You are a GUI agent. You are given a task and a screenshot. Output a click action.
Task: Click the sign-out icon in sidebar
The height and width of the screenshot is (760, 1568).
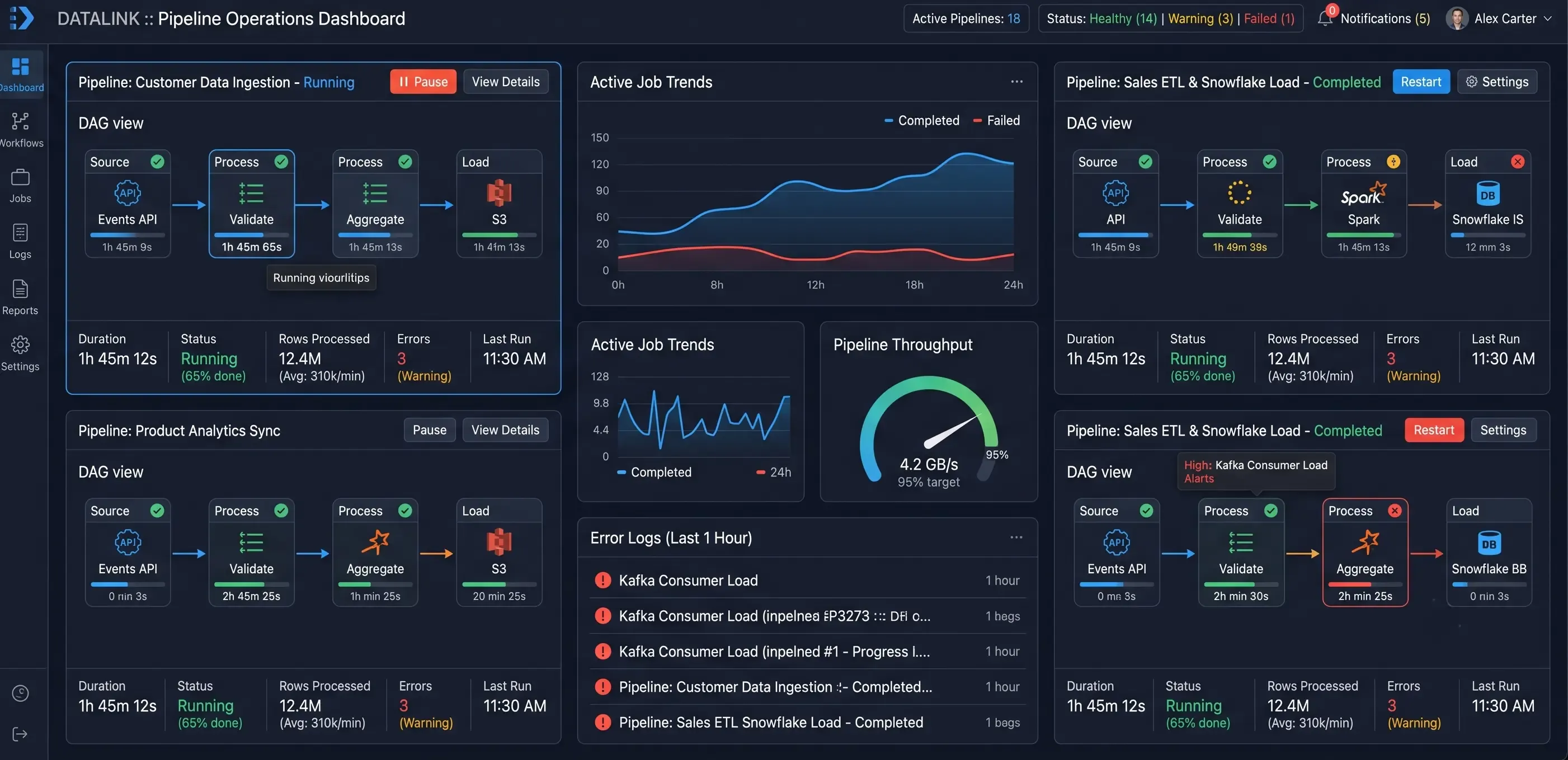[20, 734]
